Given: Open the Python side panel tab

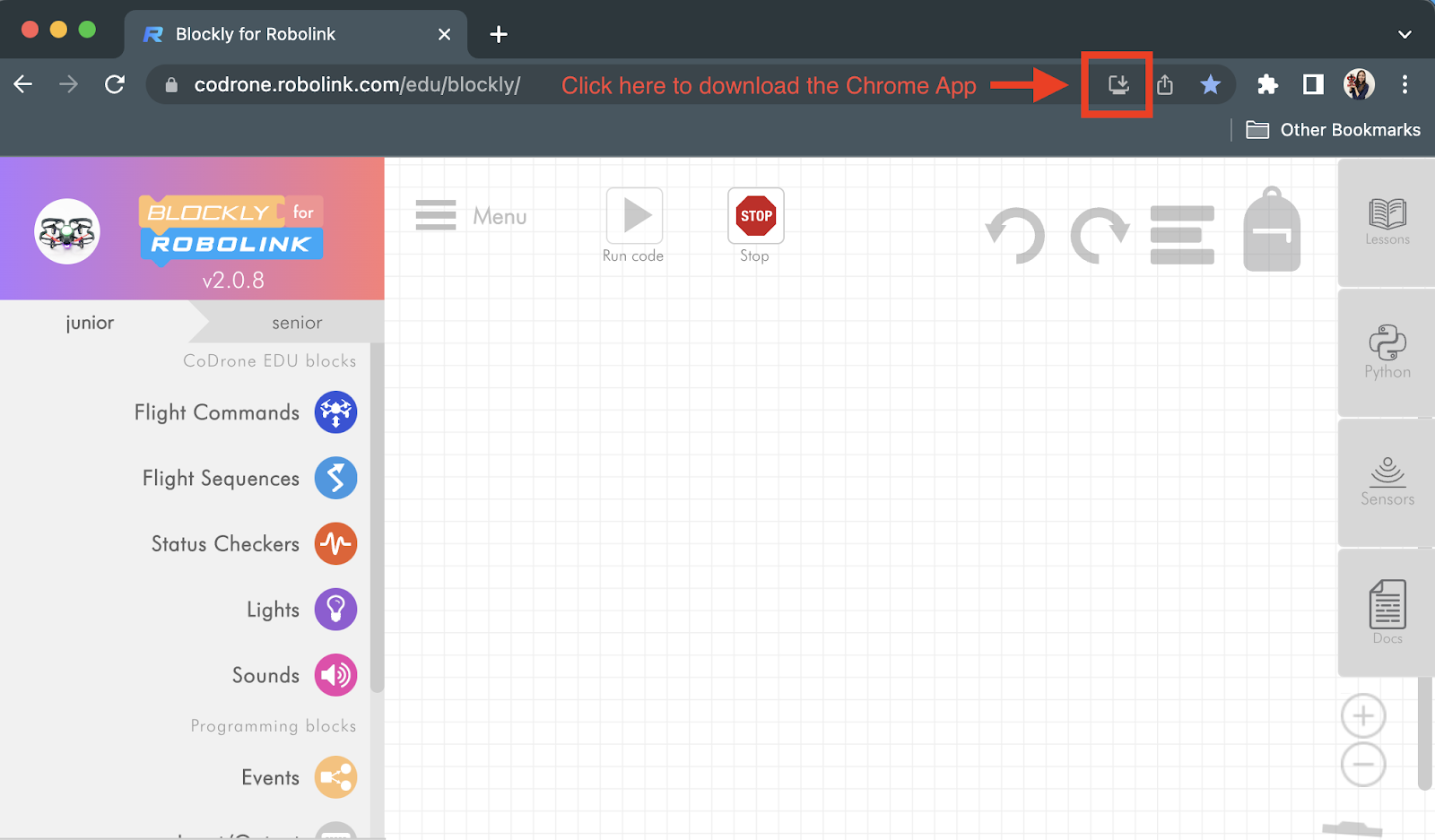Looking at the screenshot, I should tap(1387, 352).
